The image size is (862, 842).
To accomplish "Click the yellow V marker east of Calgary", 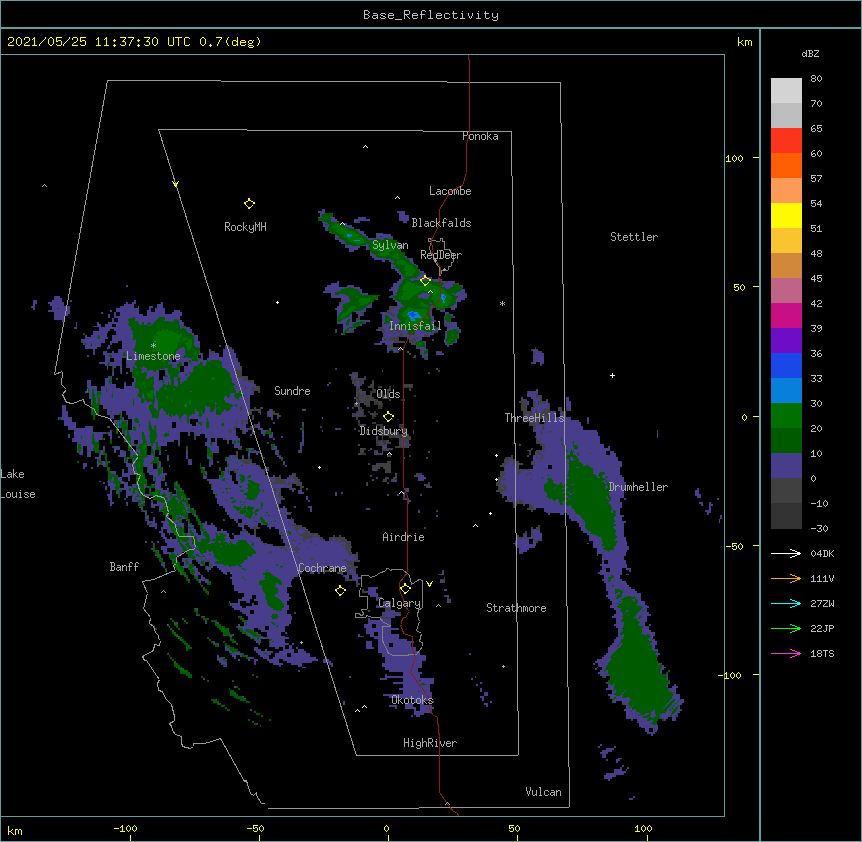I will [x=429, y=584].
